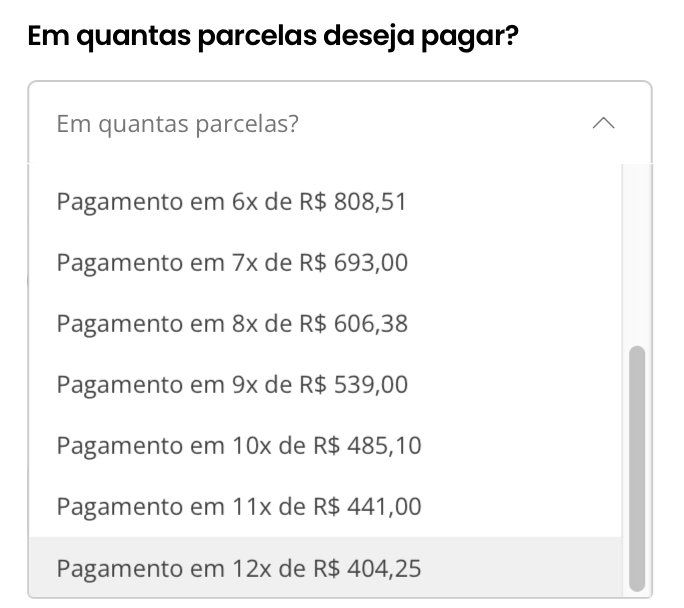Viewport: 684px width, 608px height.
Task: Click the 'Em quantas parcelas?' select field
Action: click(340, 124)
